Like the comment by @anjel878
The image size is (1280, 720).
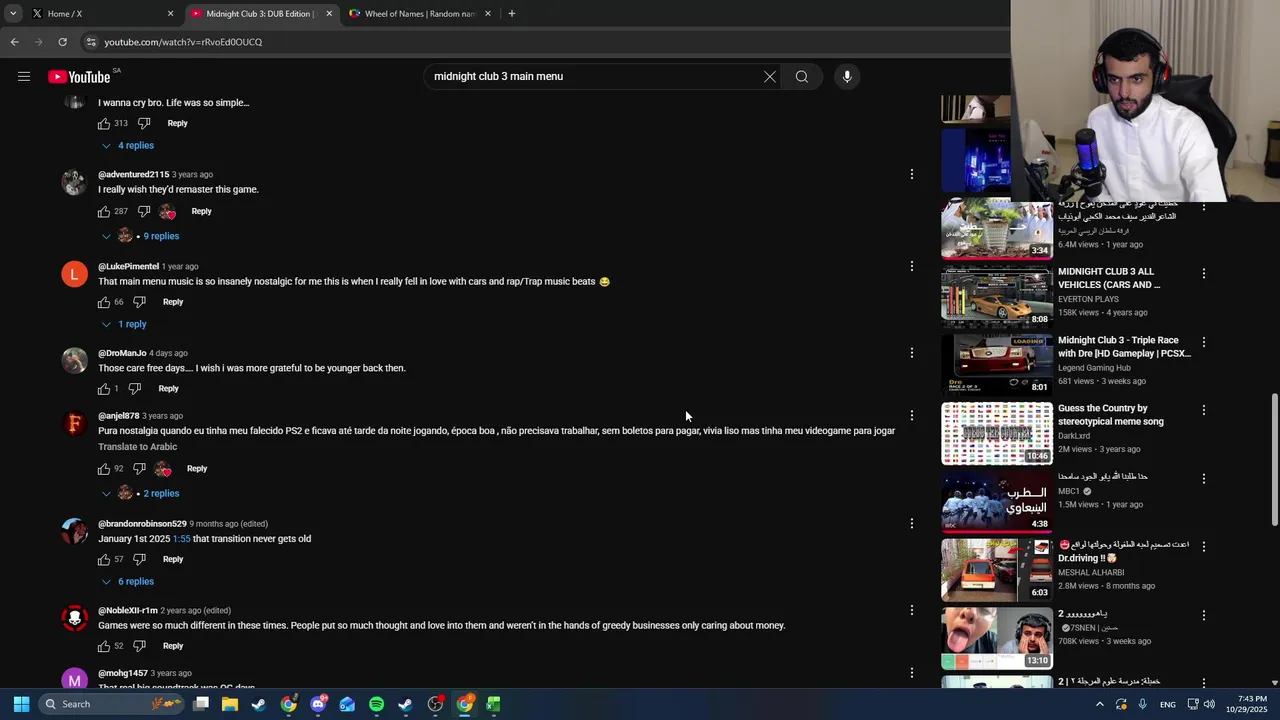(x=104, y=469)
